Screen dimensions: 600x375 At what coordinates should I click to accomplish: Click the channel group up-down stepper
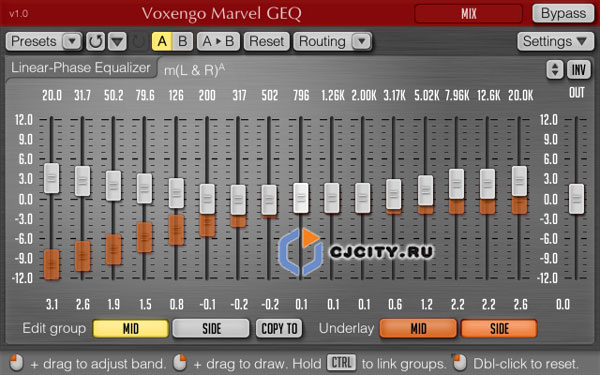tap(554, 70)
